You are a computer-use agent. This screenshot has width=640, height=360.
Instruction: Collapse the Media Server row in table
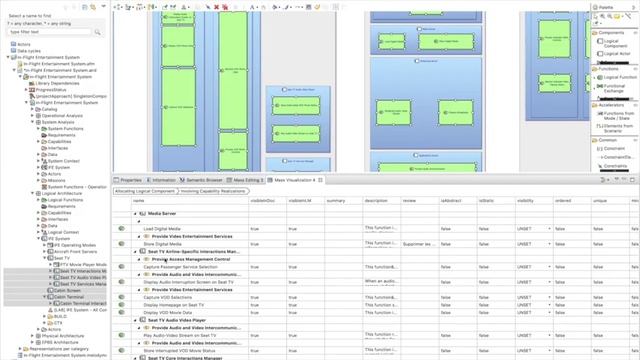(136, 213)
